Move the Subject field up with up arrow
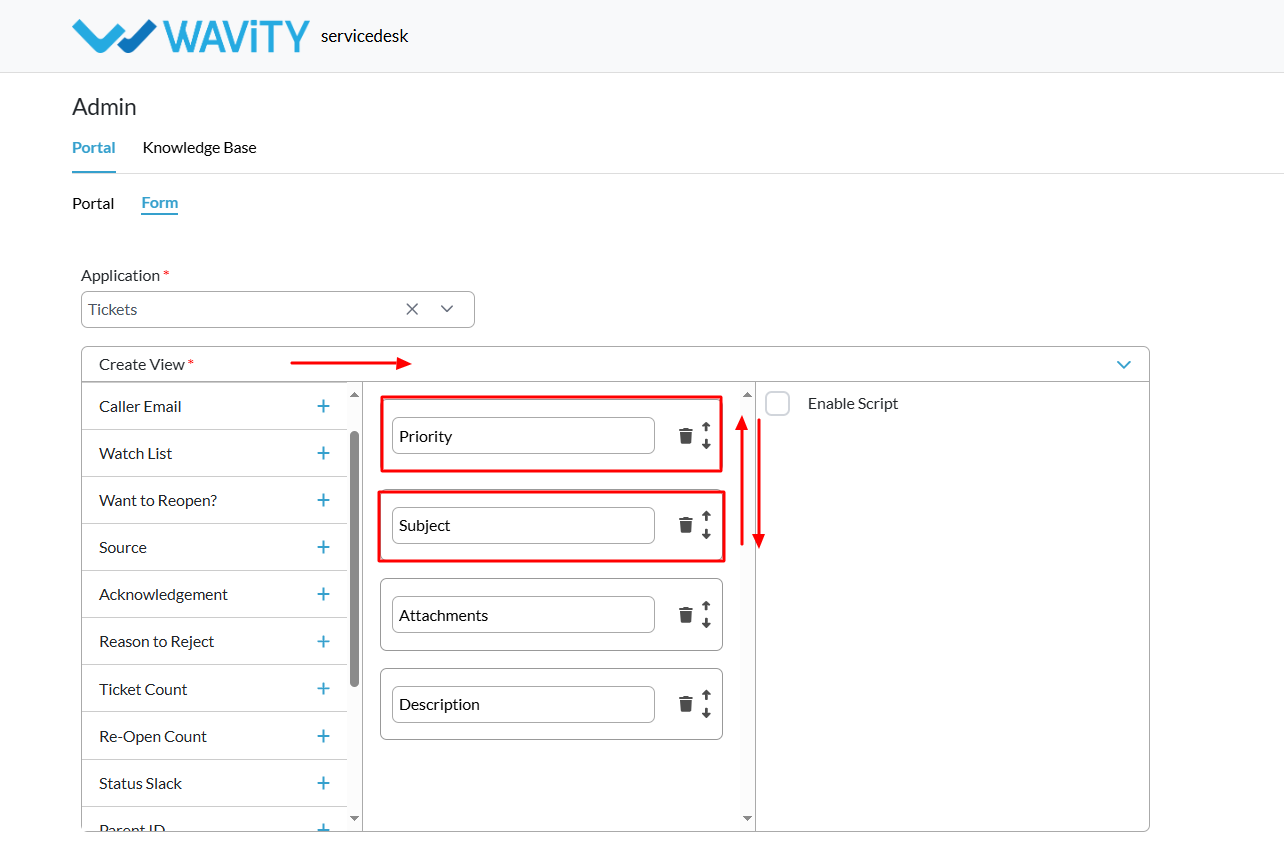Viewport: 1284px width, 846px height. pyautogui.click(x=706, y=516)
